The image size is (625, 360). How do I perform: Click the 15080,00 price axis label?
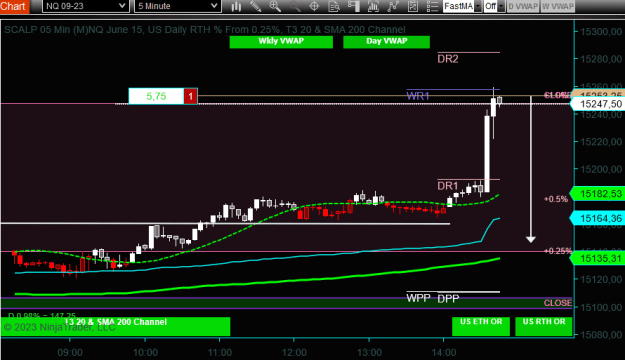pyautogui.click(x=601, y=334)
